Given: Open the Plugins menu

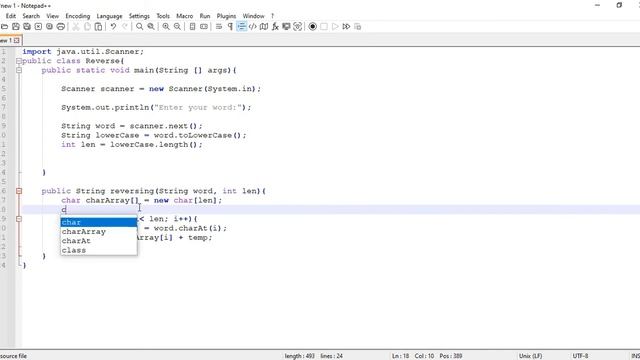Looking at the screenshot, I should tap(226, 16).
